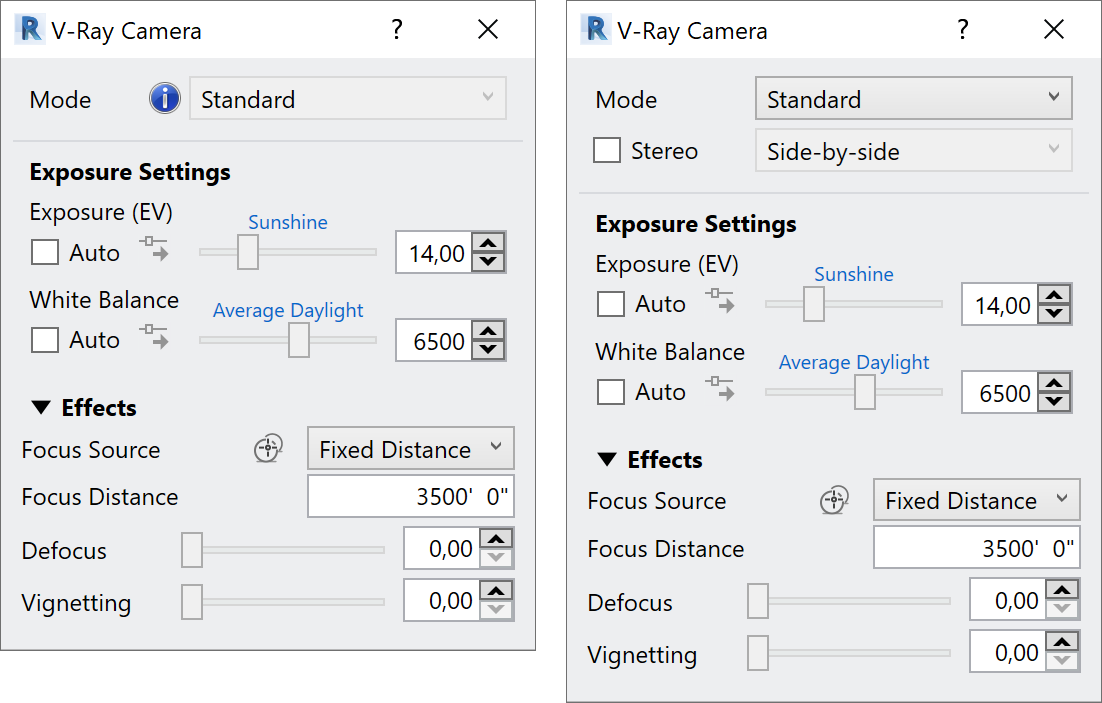The width and height of the screenshot is (1102, 703).
Task: Open the Side-by-side stereo layout dropdown
Action: coord(914,150)
